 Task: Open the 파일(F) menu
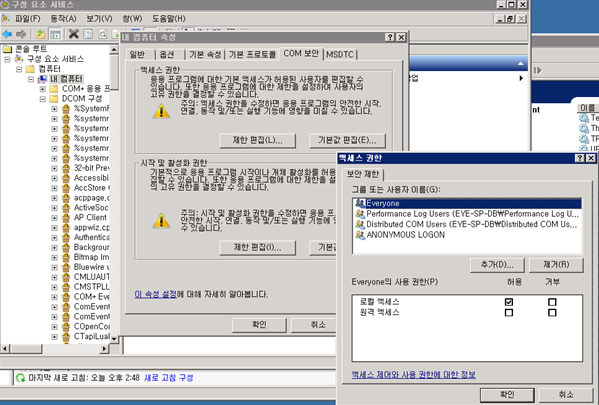coord(28,19)
